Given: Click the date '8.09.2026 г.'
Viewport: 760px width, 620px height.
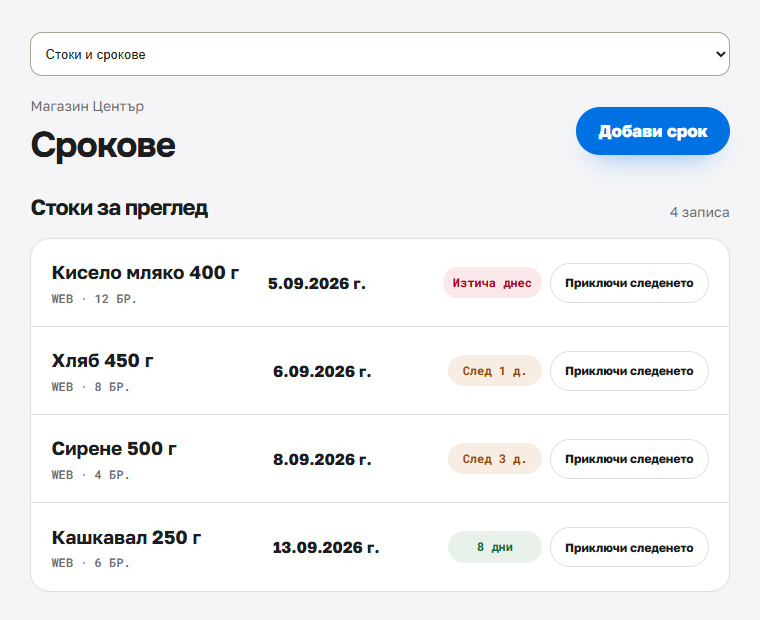Looking at the screenshot, I should click(x=322, y=460).
